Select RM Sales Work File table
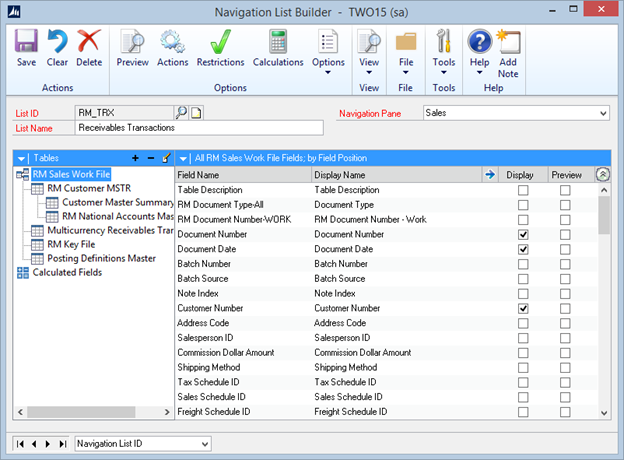Image resolution: width=624 pixels, height=460 pixels. (x=71, y=174)
